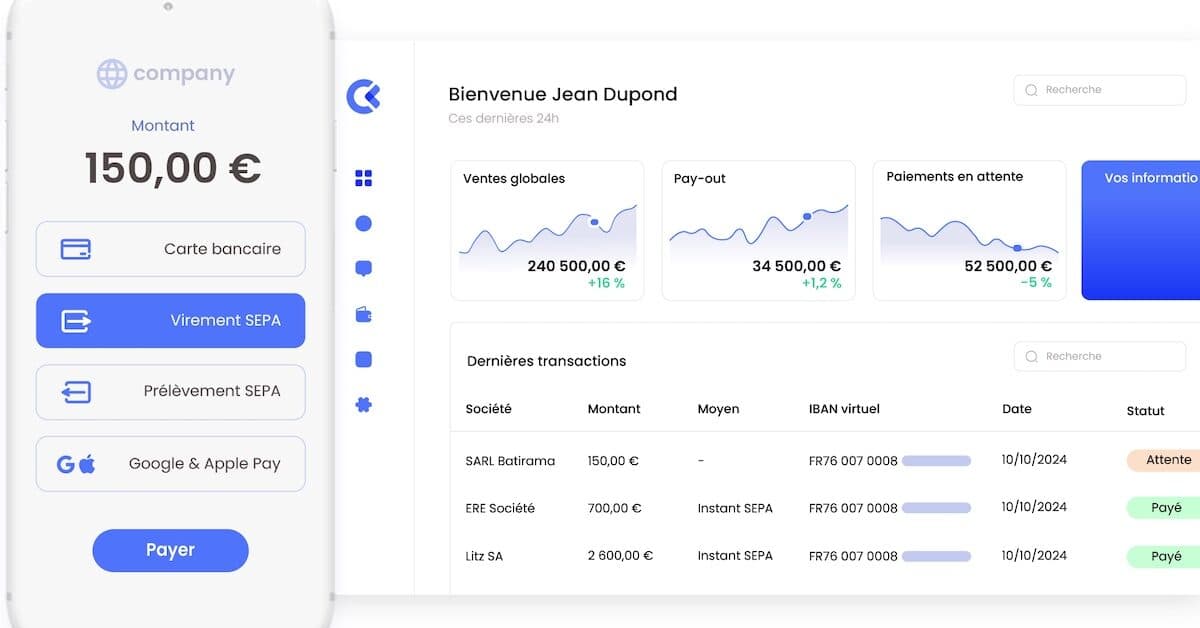The height and width of the screenshot is (628, 1200).
Task: Click the data point on Ventes globales chart
Action: 594,222
